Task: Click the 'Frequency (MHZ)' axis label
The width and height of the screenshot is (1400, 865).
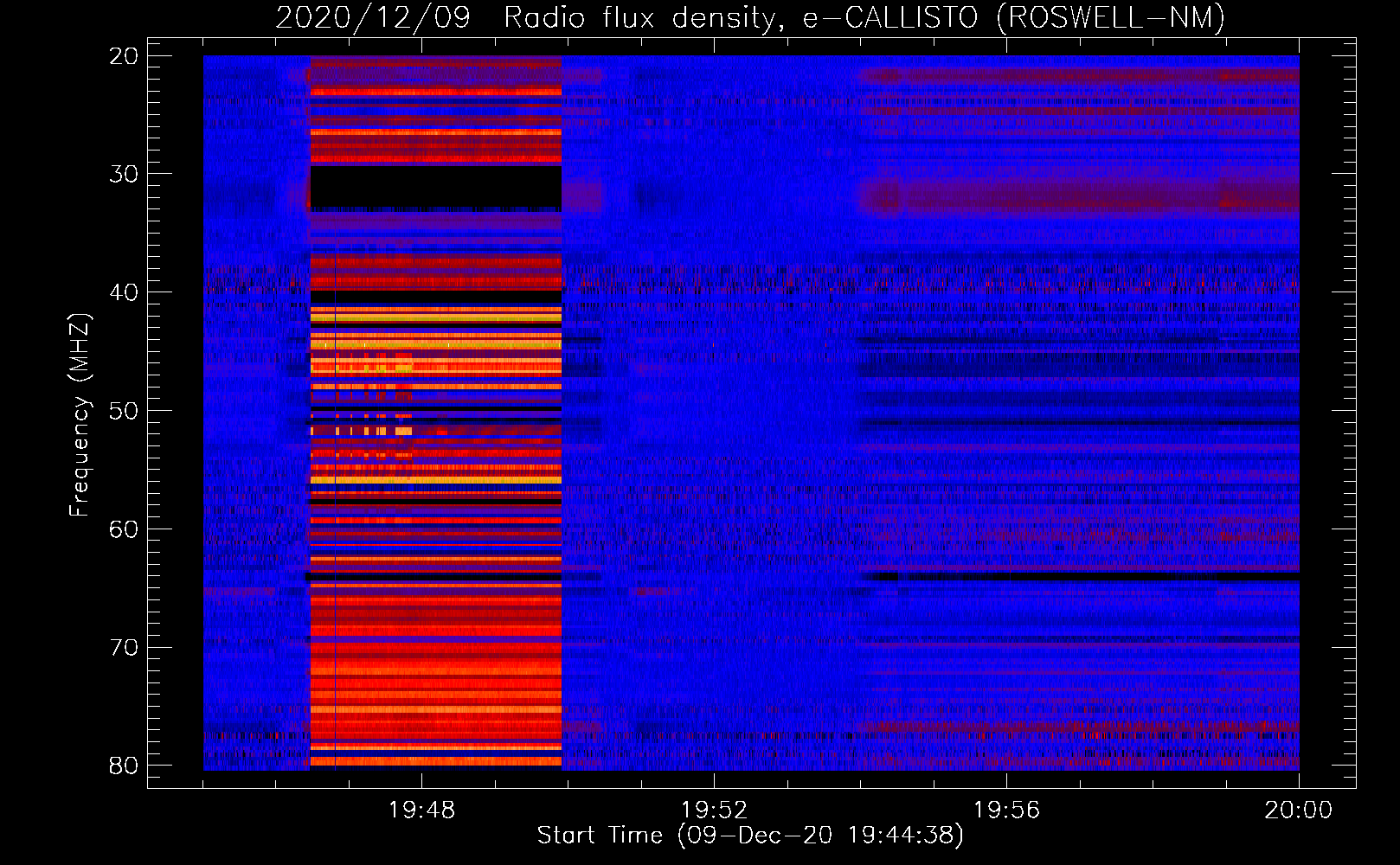Action: pyautogui.click(x=79, y=415)
